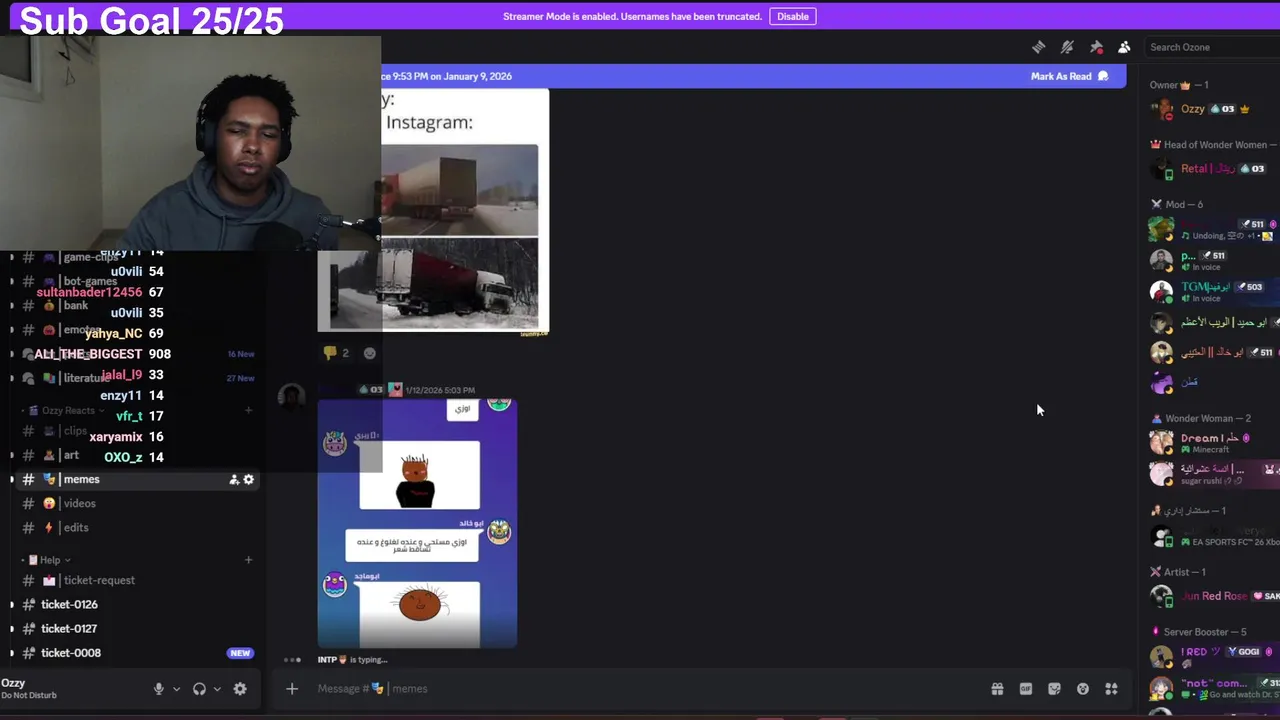Screen dimensions: 1280x720
Task: Open member Retal in member list
Action: (1212, 169)
